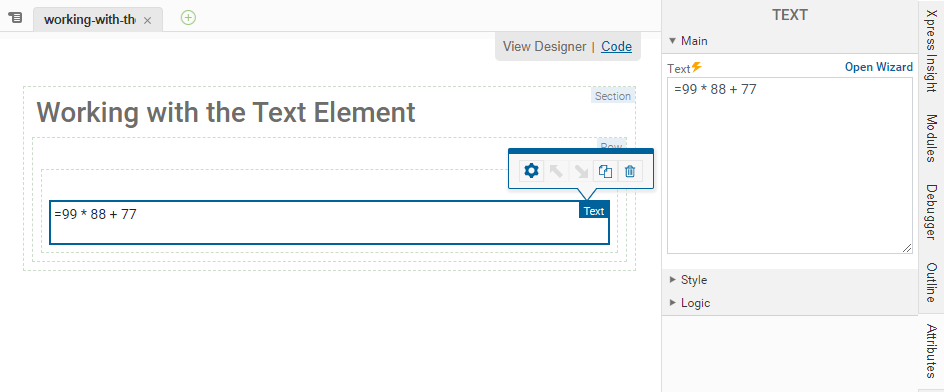
Task: Add a new tab with the plus icon
Action: [x=188, y=18]
